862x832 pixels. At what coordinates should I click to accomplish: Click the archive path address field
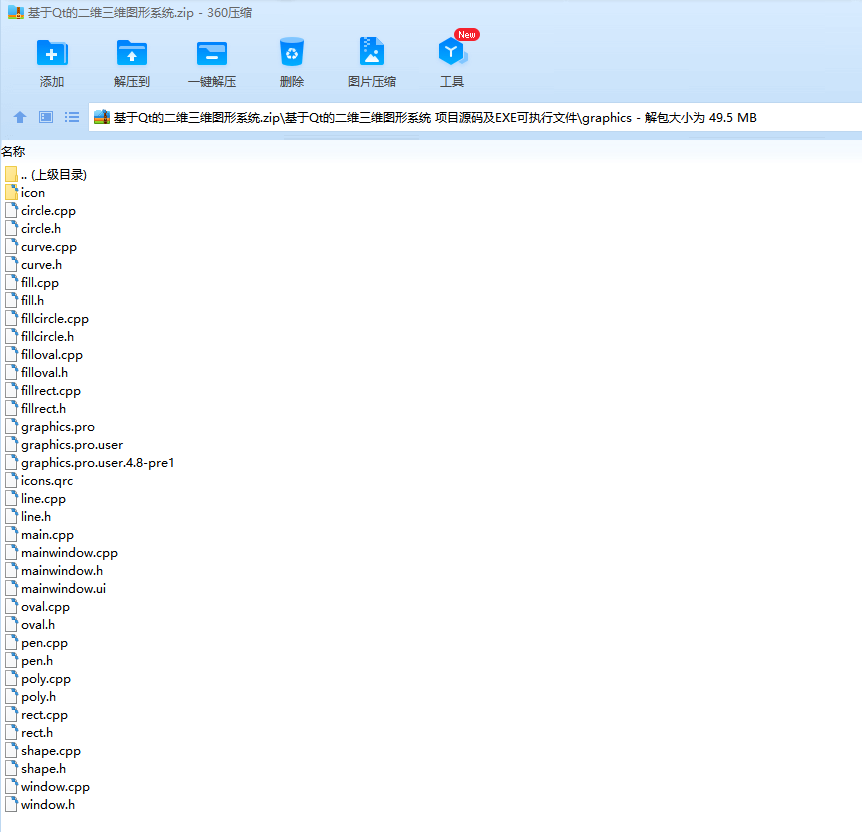(475, 117)
